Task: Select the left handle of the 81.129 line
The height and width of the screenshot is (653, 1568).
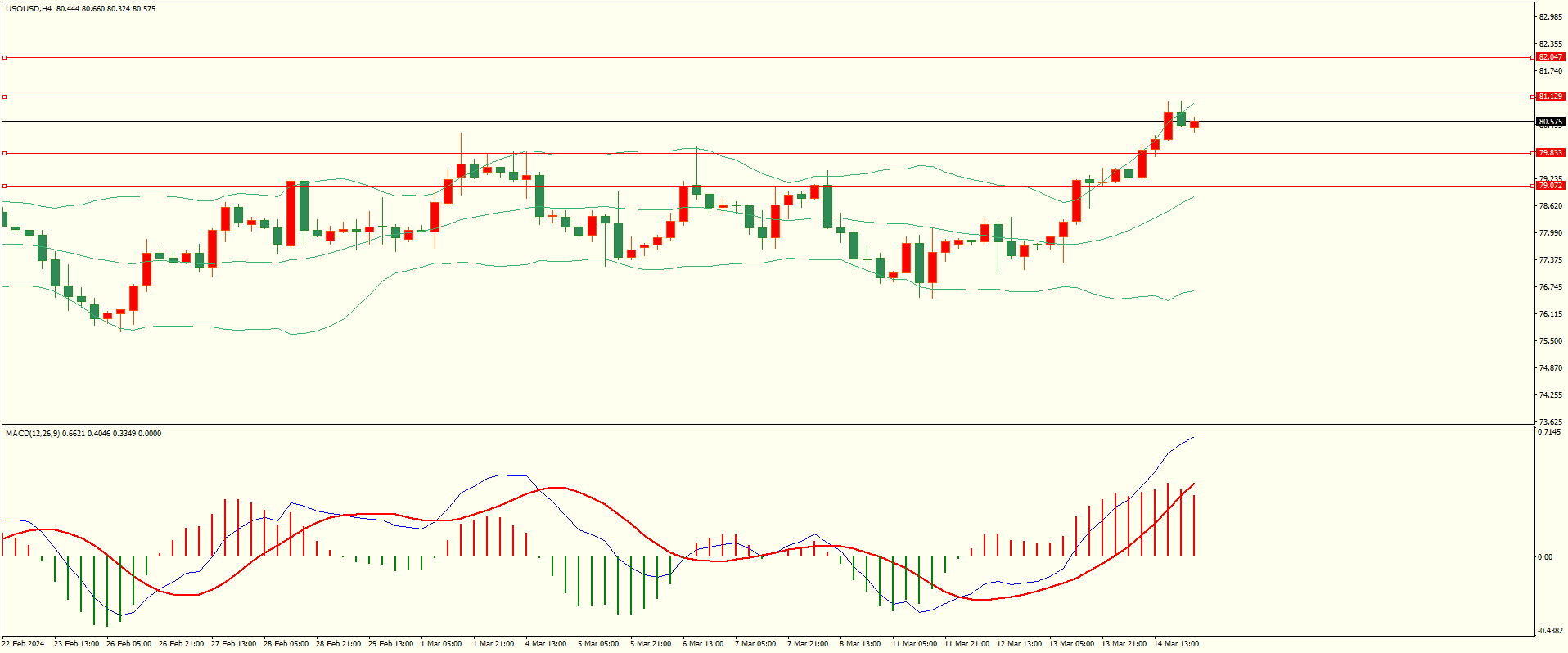Action: [x=4, y=97]
